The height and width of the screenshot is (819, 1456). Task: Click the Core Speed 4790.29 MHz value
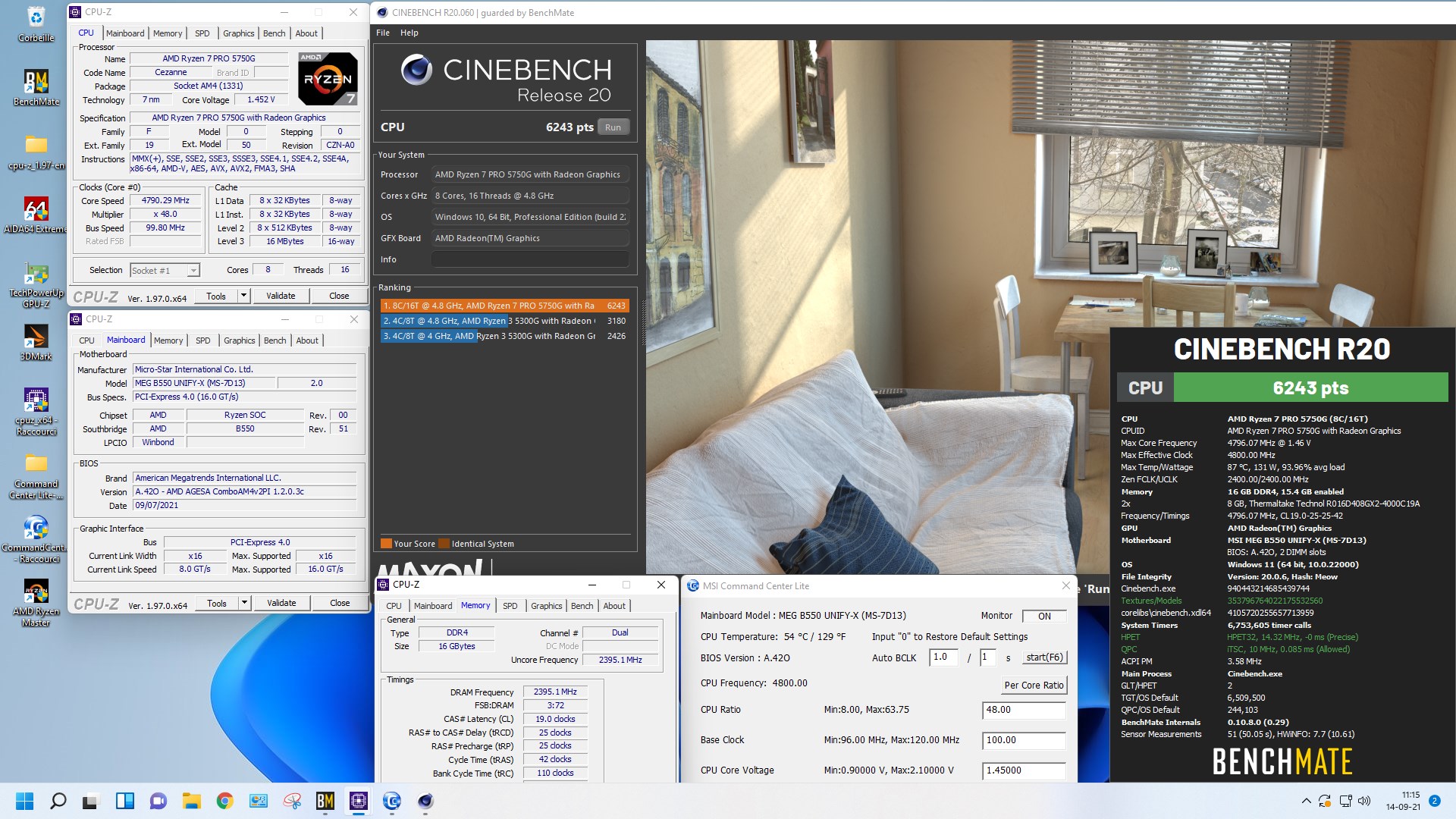click(165, 201)
